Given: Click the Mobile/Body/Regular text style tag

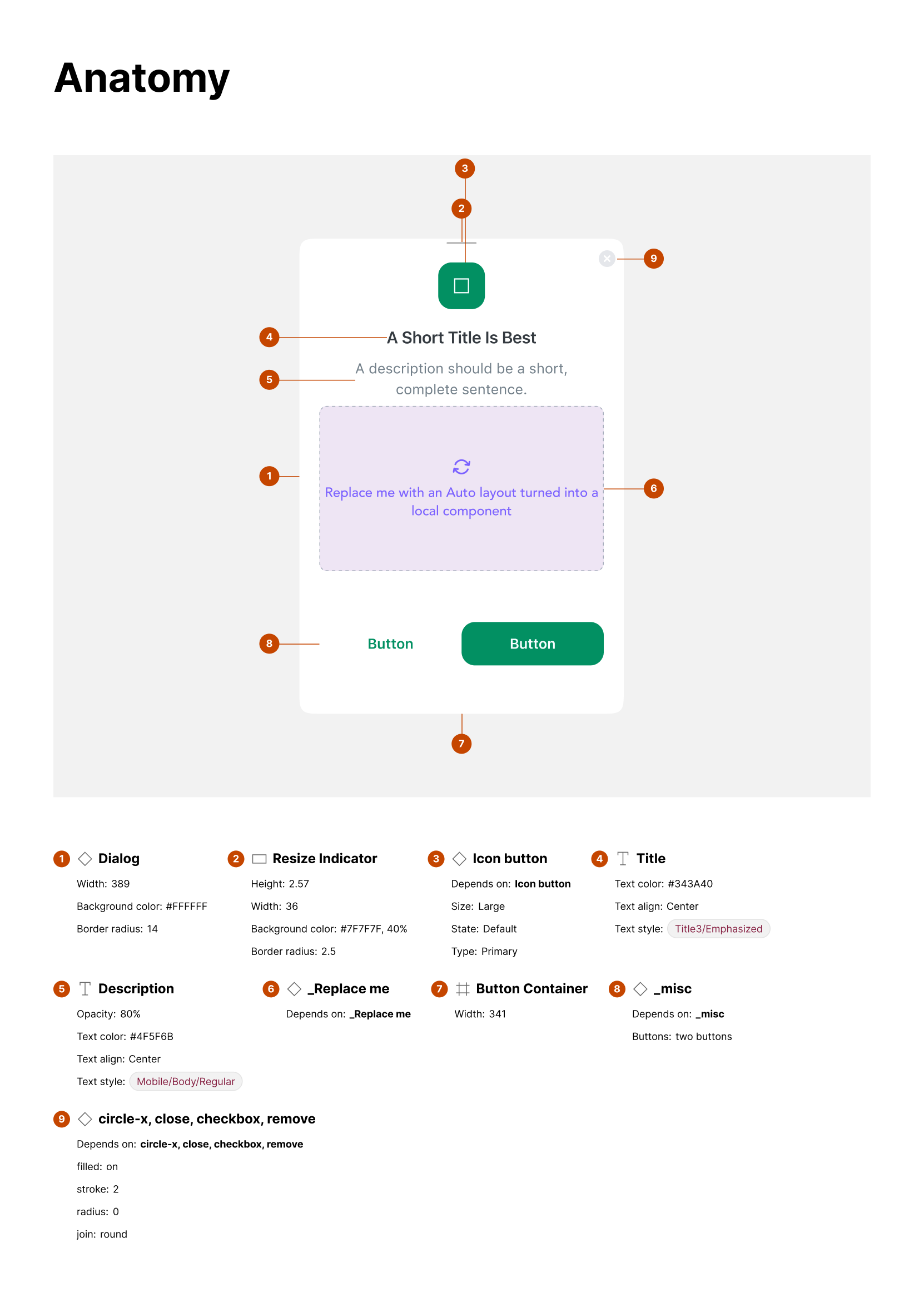Looking at the screenshot, I should [186, 1081].
